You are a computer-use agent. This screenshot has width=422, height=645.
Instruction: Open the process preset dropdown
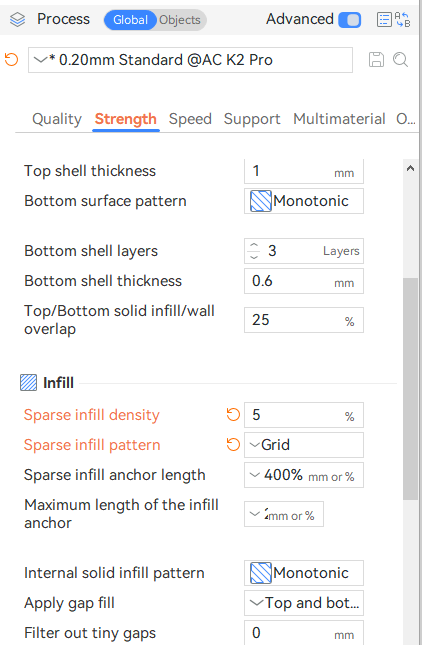190,60
